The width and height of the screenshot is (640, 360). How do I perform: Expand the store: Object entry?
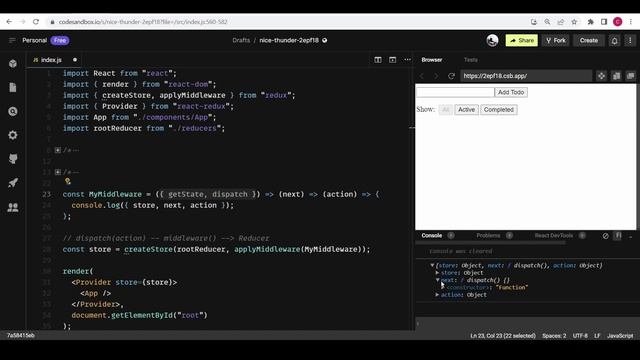[x=438, y=273]
